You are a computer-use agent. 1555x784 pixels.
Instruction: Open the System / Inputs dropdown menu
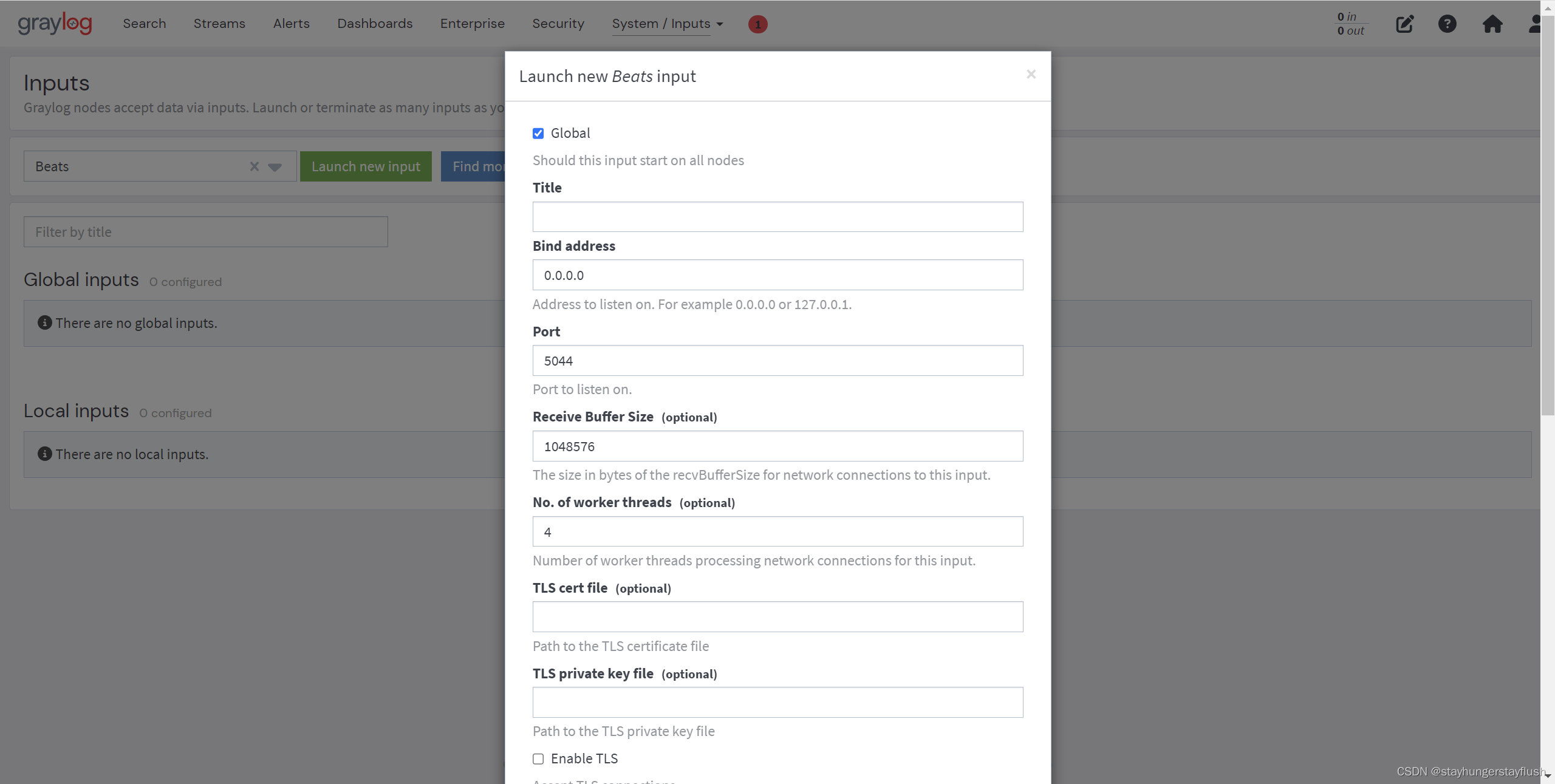pos(667,24)
